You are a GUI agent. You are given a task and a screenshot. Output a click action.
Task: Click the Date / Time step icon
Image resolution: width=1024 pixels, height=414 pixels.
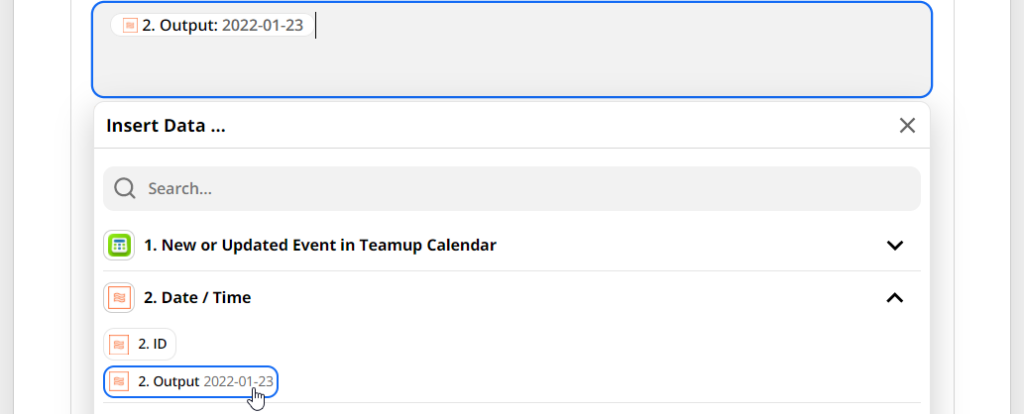(119, 297)
